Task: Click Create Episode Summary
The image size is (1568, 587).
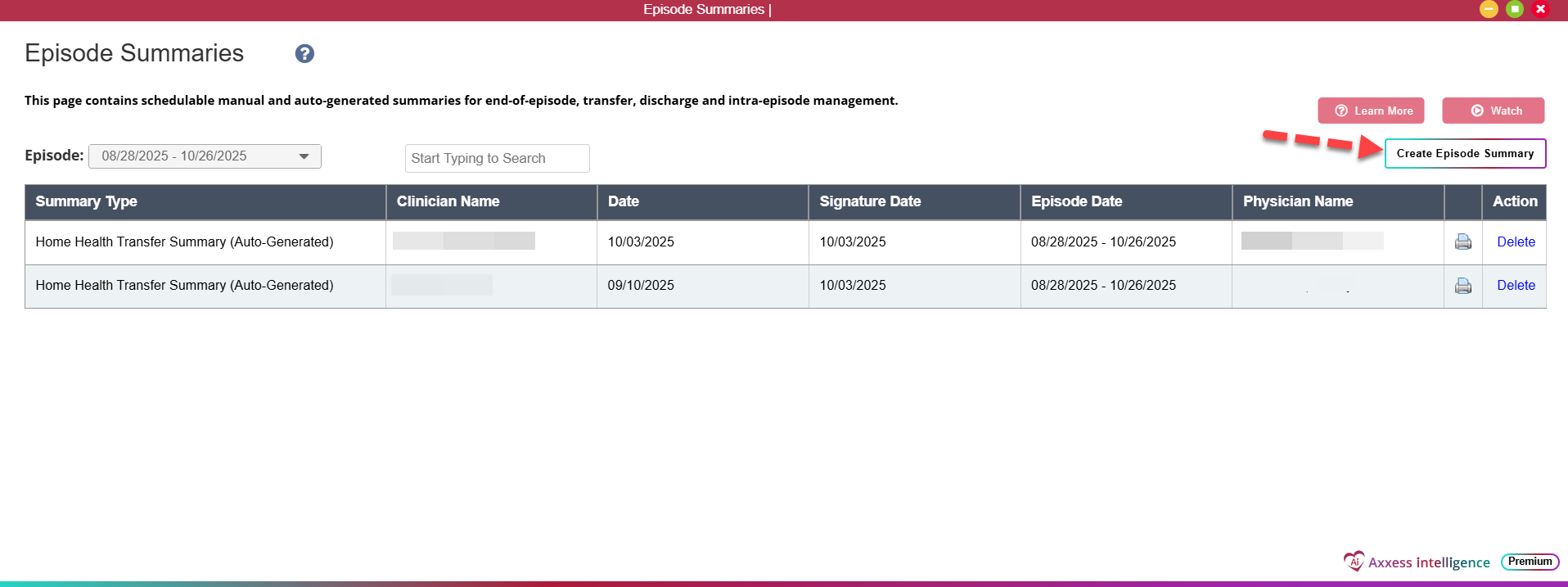Action: (1465, 154)
